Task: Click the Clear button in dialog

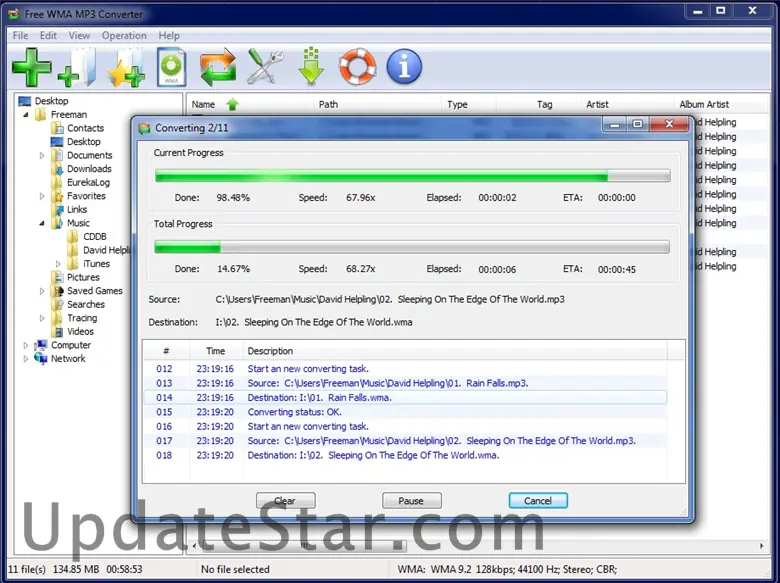Action: coord(286,500)
